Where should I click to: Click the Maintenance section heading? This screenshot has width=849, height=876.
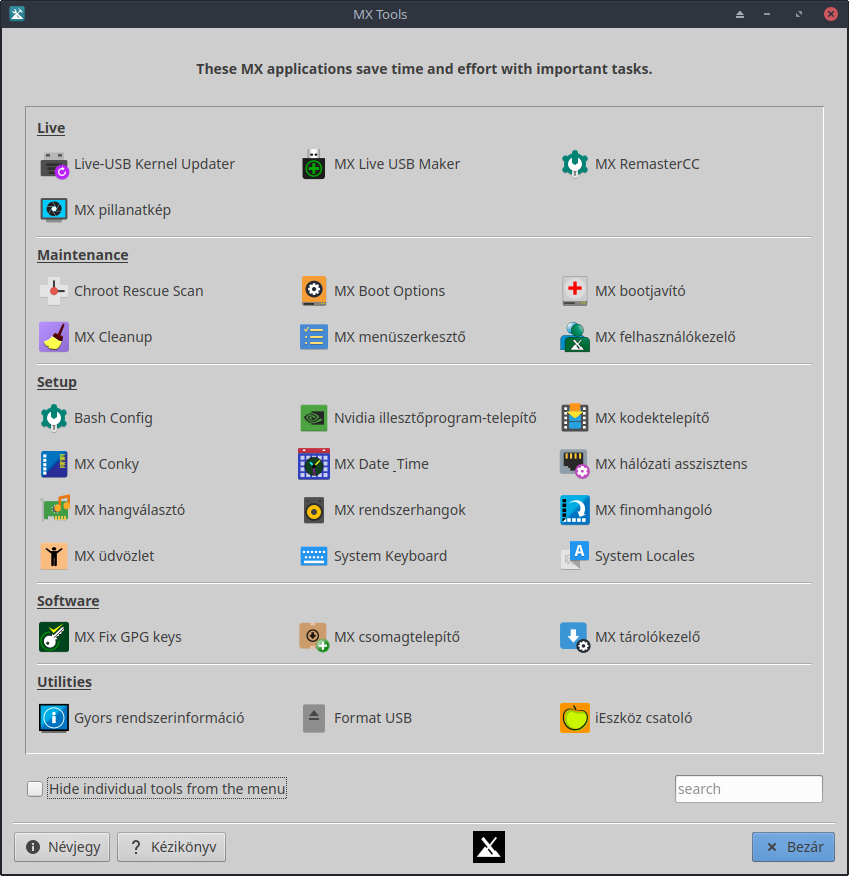pyautogui.click(x=83, y=255)
